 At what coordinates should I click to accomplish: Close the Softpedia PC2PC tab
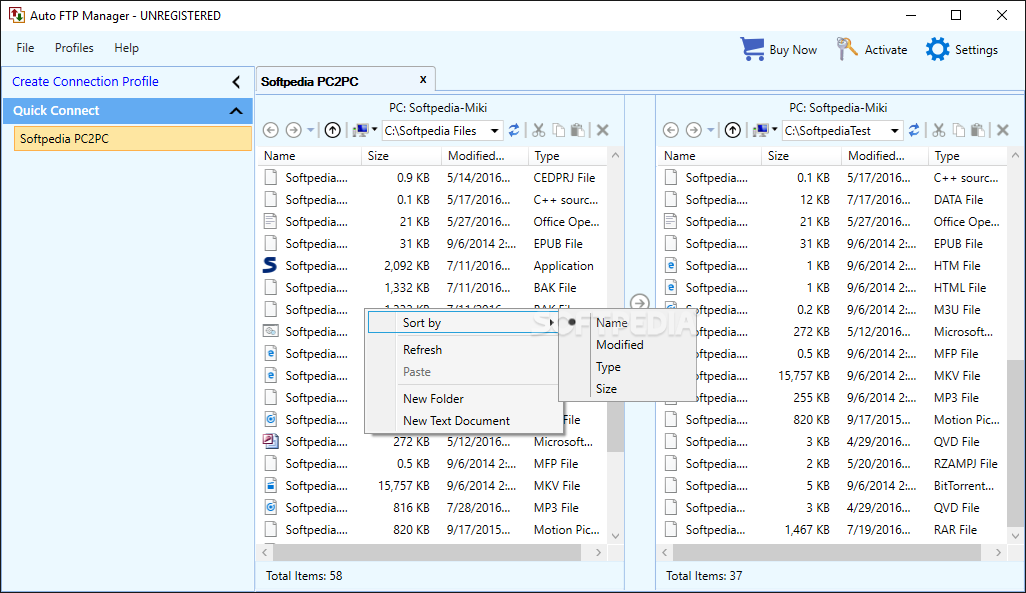[x=423, y=80]
